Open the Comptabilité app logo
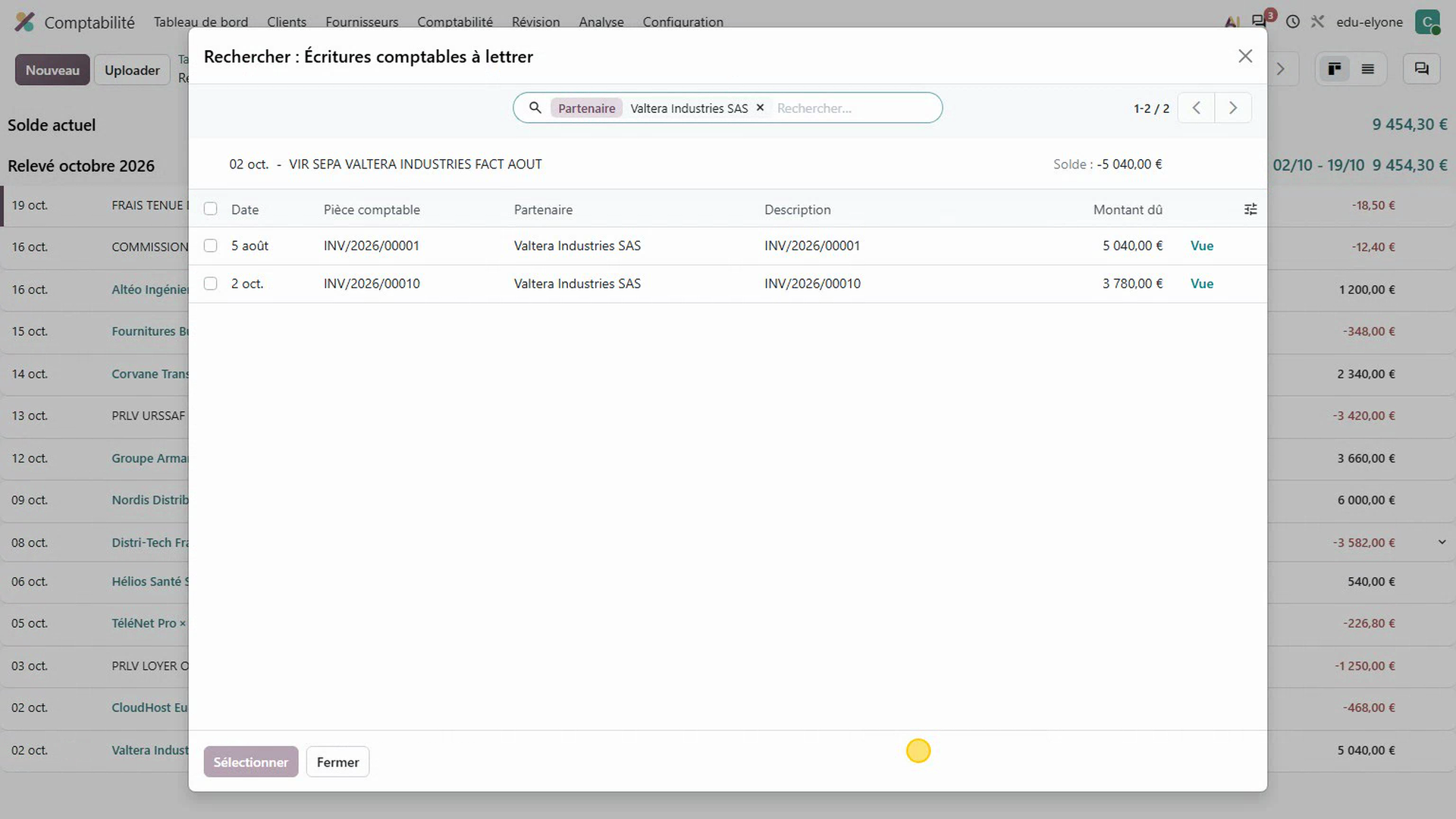Image resolution: width=1456 pixels, height=819 pixels. (25, 22)
